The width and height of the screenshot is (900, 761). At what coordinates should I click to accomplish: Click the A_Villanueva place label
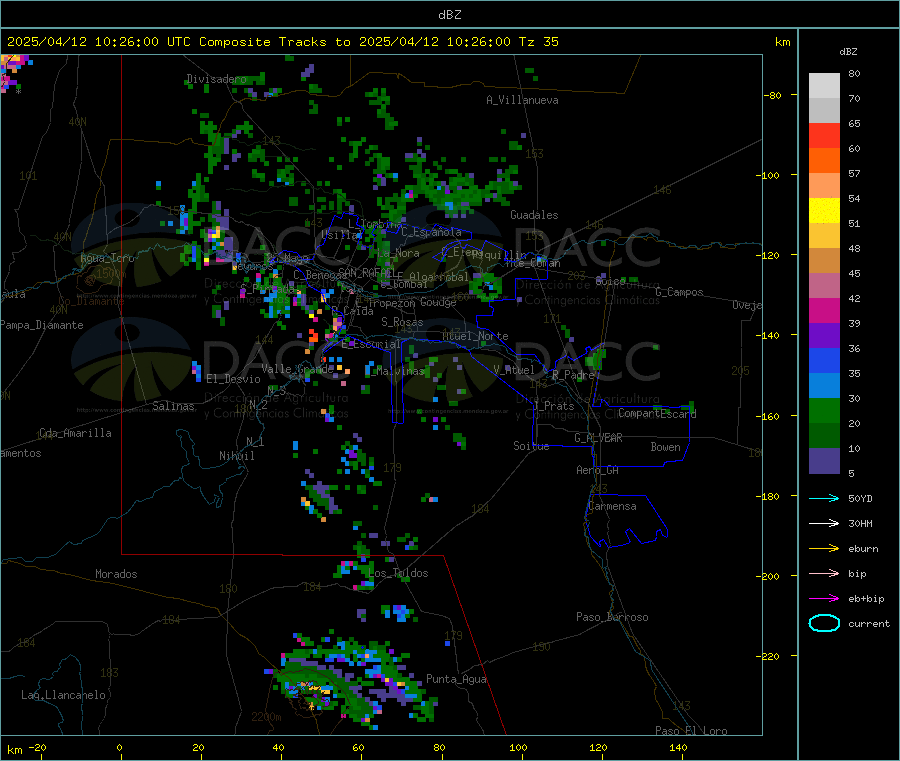tap(522, 100)
